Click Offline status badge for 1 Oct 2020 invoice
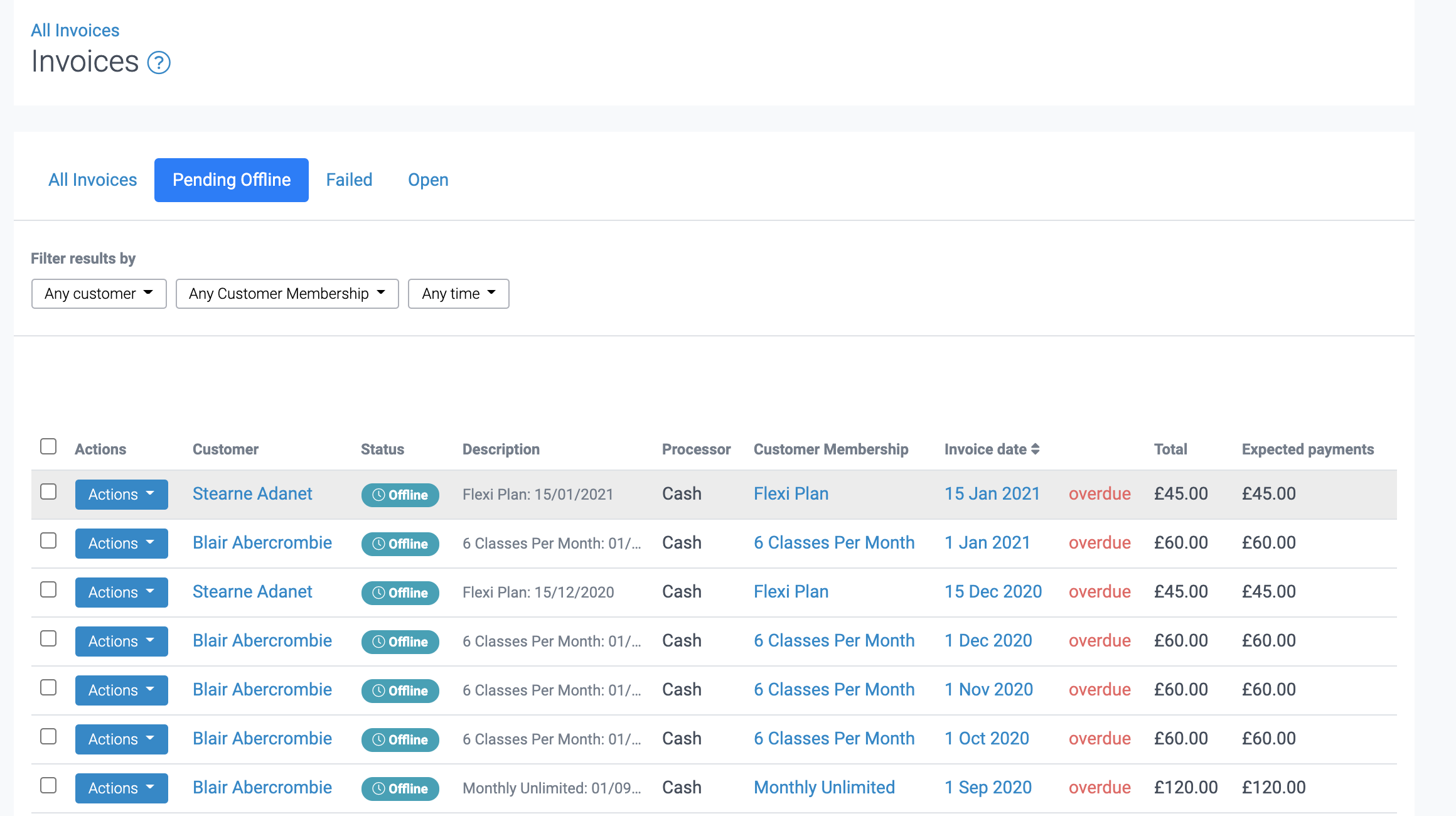The width and height of the screenshot is (1456, 816). click(x=400, y=739)
